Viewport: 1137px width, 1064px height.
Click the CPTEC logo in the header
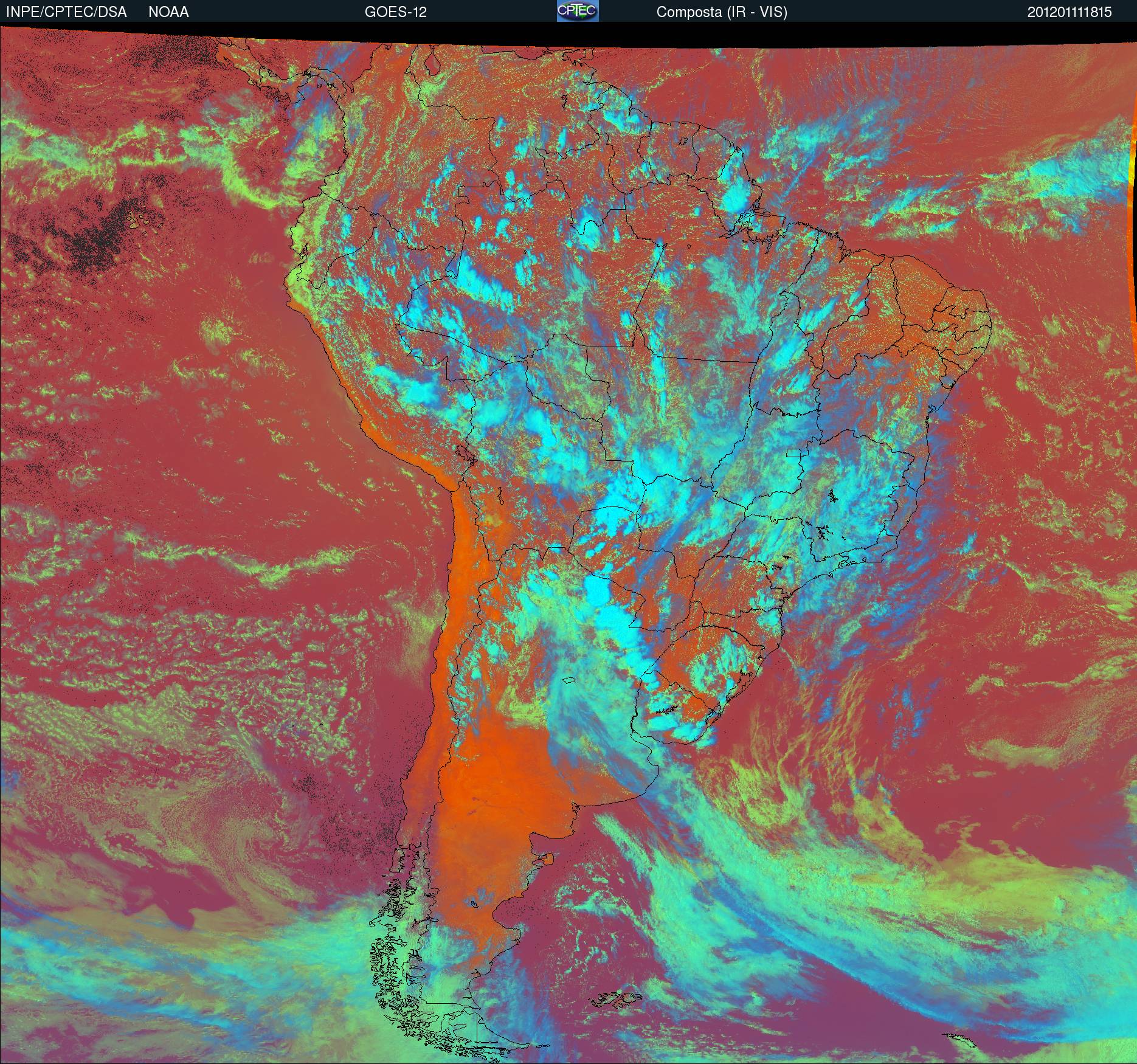[577, 11]
